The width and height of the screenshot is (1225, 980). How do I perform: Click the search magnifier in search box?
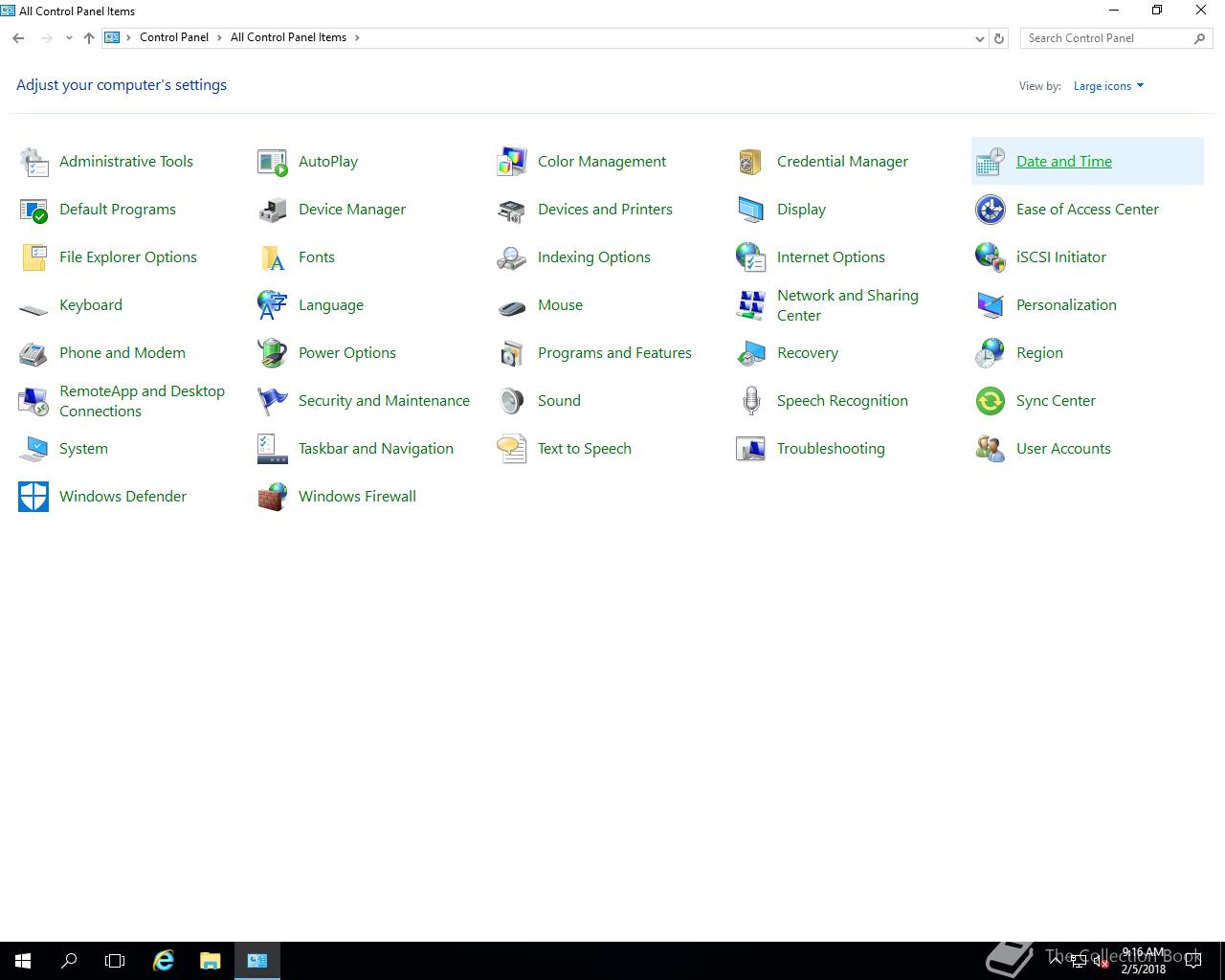[1200, 38]
